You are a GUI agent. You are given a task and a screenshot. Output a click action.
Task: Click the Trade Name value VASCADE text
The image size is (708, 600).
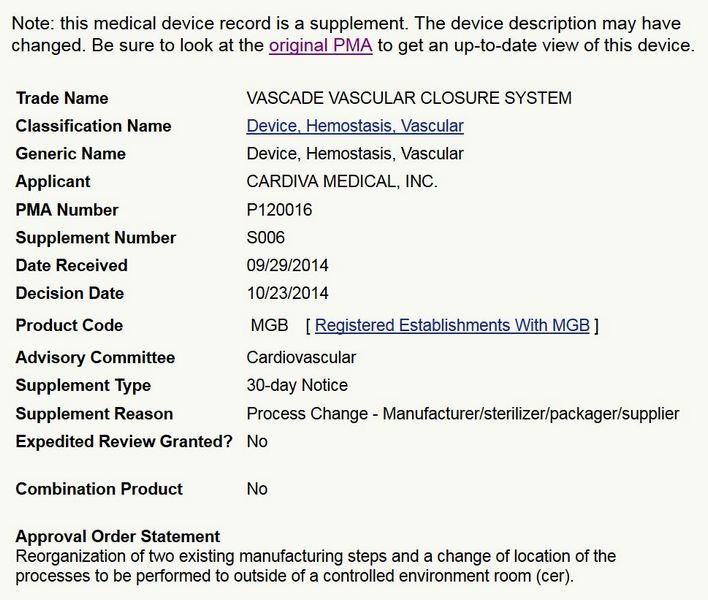[x=409, y=98]
